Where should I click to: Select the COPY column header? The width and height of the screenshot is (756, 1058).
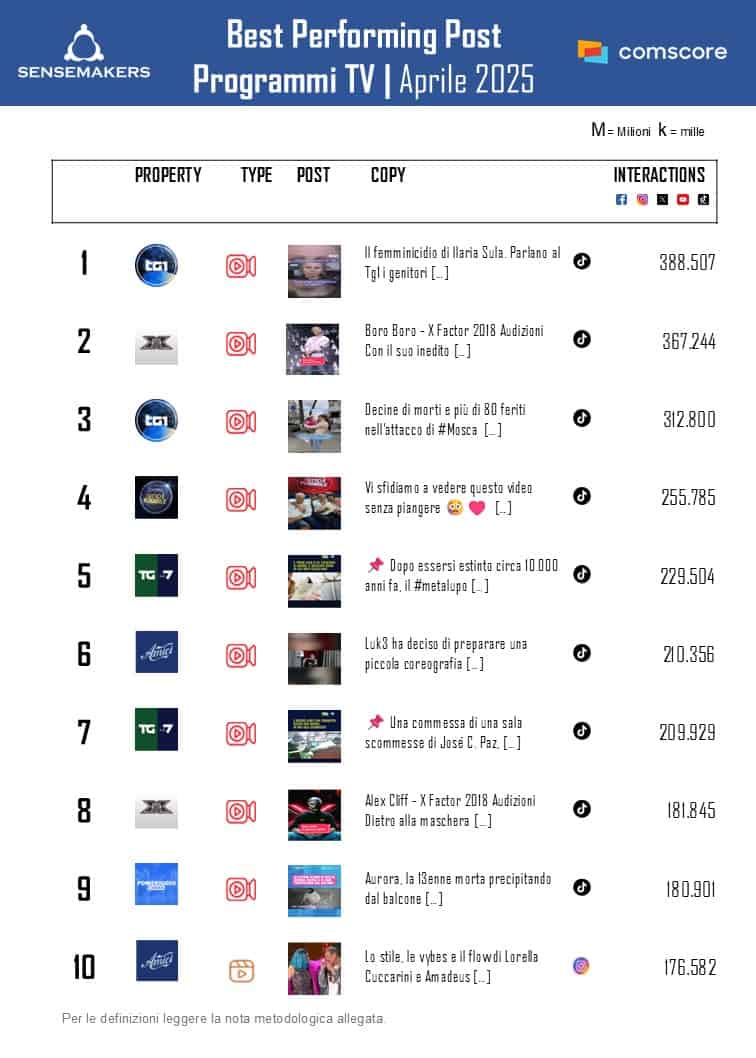(x=388, y=175)
